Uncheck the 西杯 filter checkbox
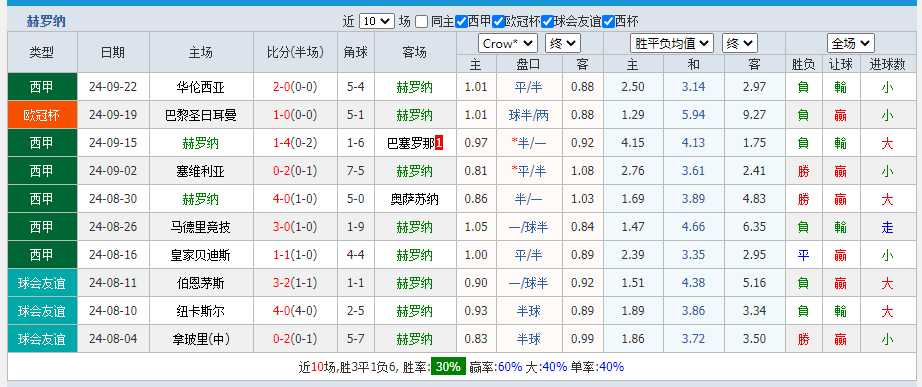 [x=608, y=22]
